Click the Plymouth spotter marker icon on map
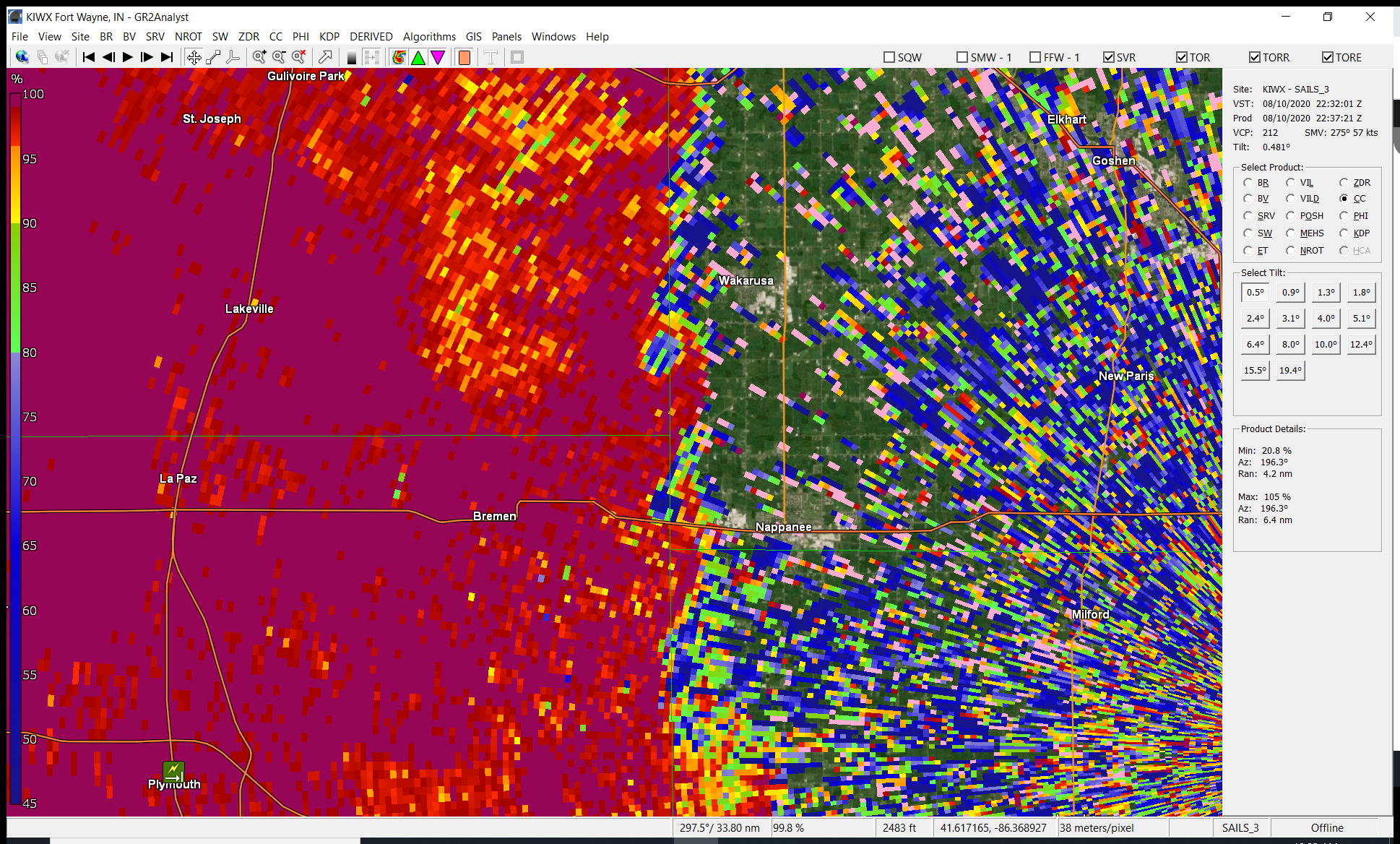Image resolution: width=1400 pixels, height=844 pixels. 173,772
